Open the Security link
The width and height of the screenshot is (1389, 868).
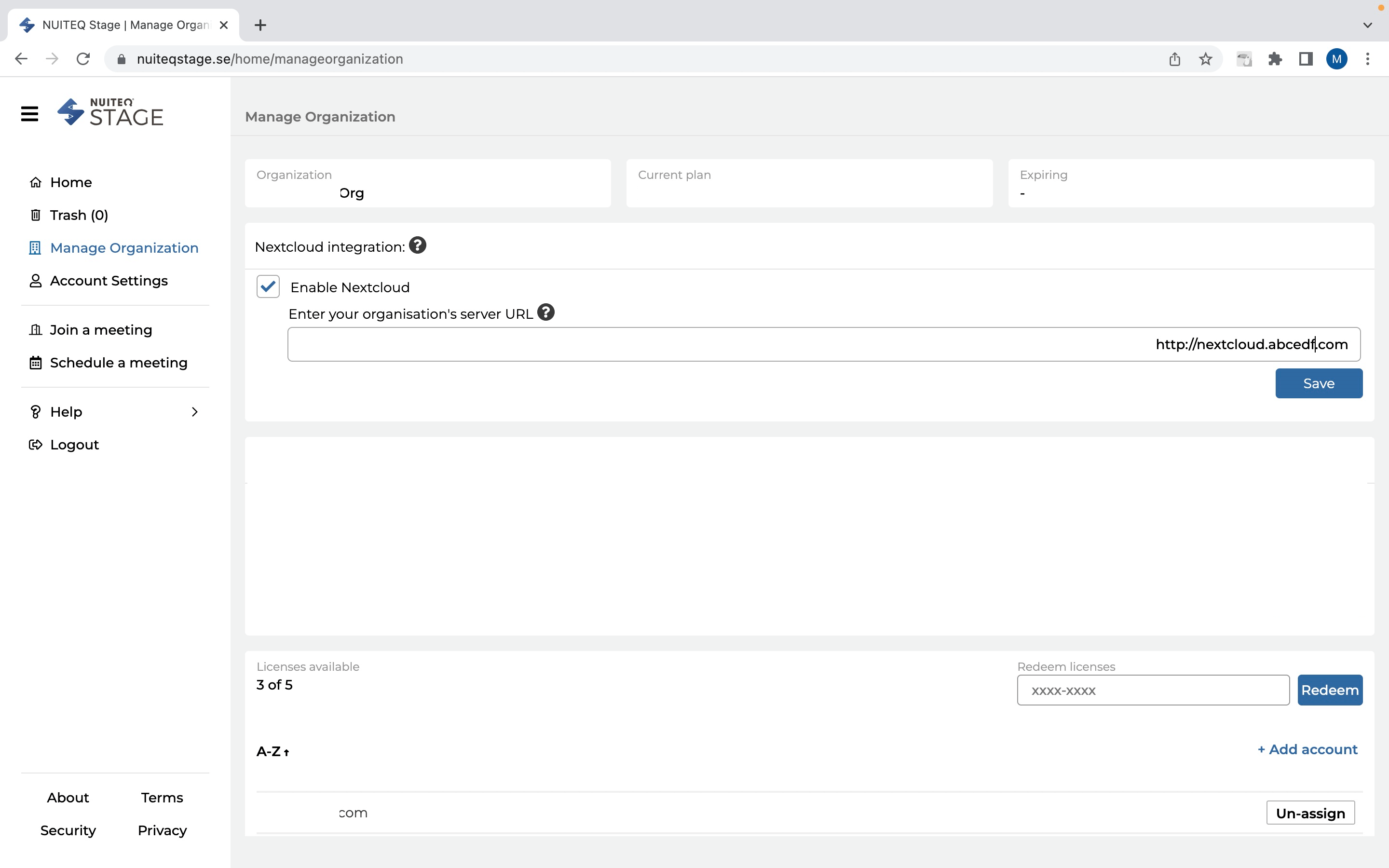tap(68, 830)
